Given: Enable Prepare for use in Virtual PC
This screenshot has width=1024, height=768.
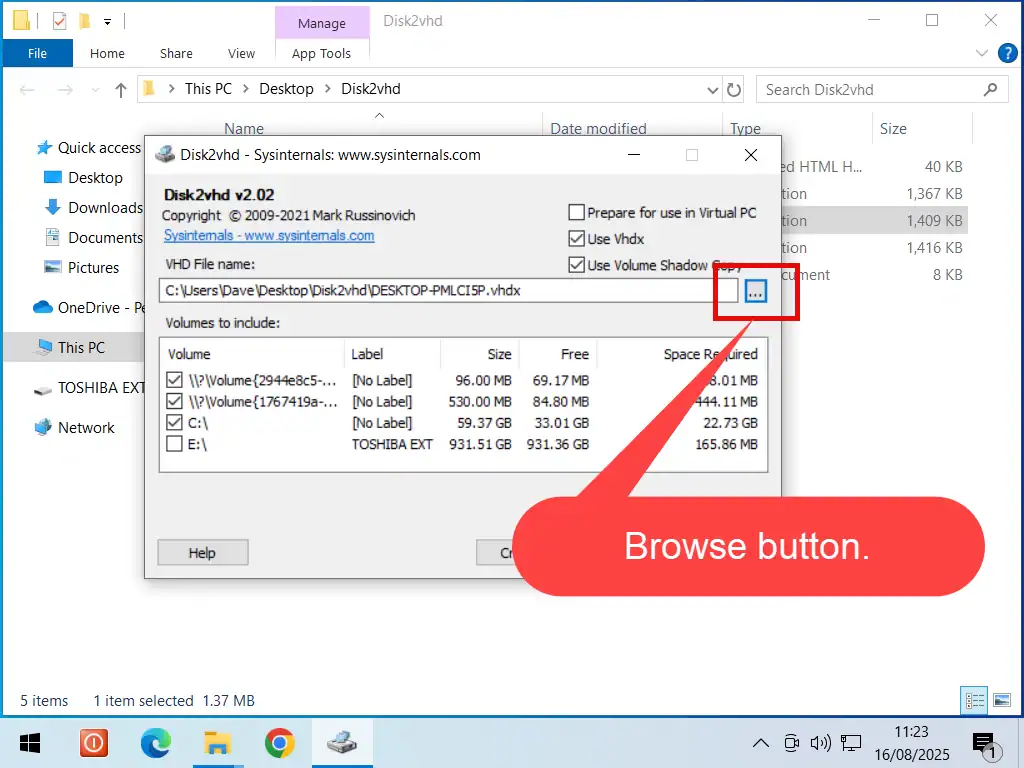Looking at the screenshot, I should (576, 212).
